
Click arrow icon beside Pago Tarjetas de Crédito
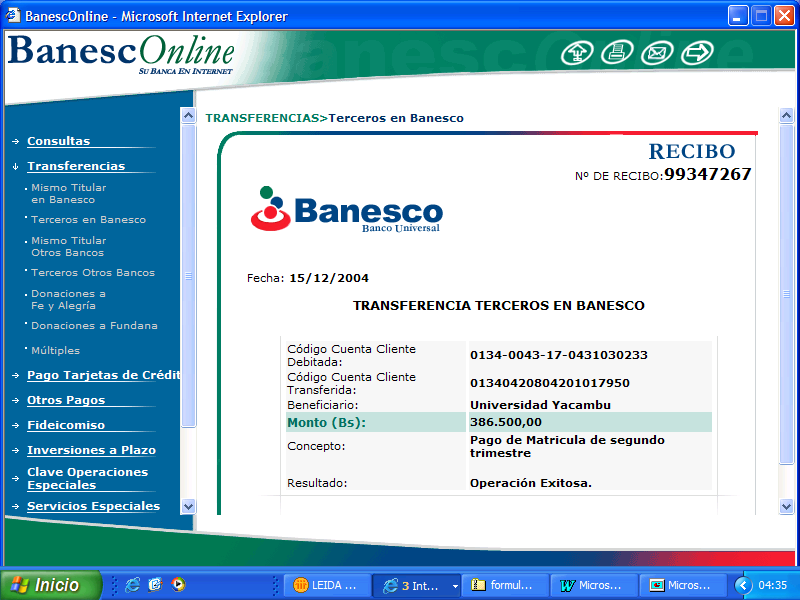tap(16, 376)
